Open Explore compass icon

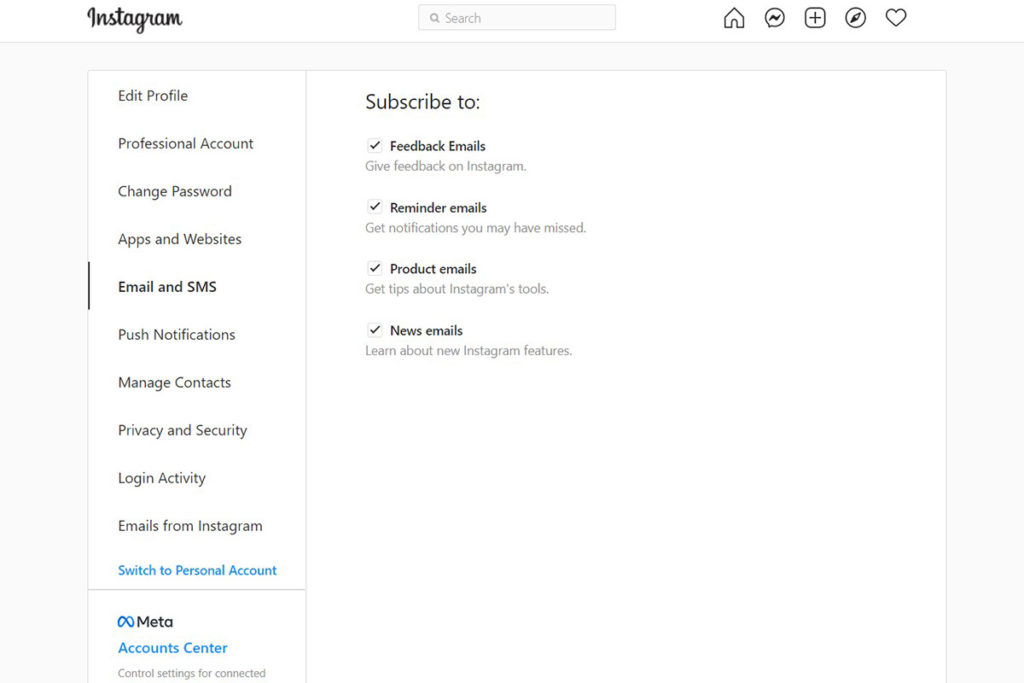coord(856,18)
